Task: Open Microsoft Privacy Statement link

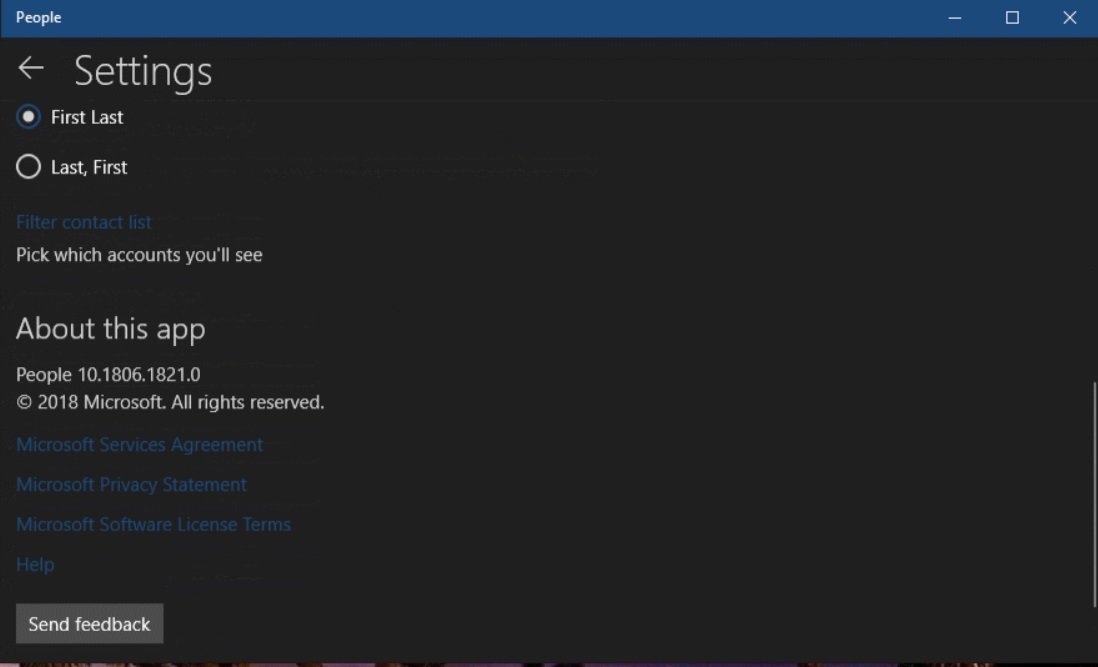Action: point(132,484)
